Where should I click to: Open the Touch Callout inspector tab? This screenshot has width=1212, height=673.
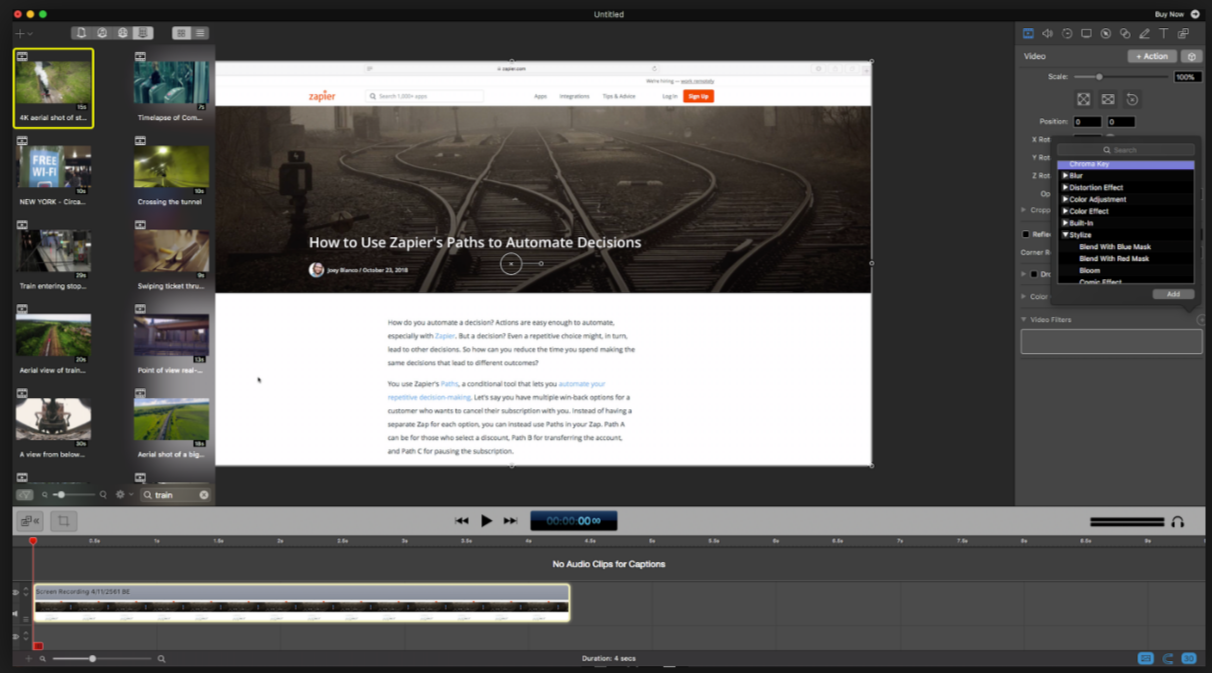[x=1125, y=33]
